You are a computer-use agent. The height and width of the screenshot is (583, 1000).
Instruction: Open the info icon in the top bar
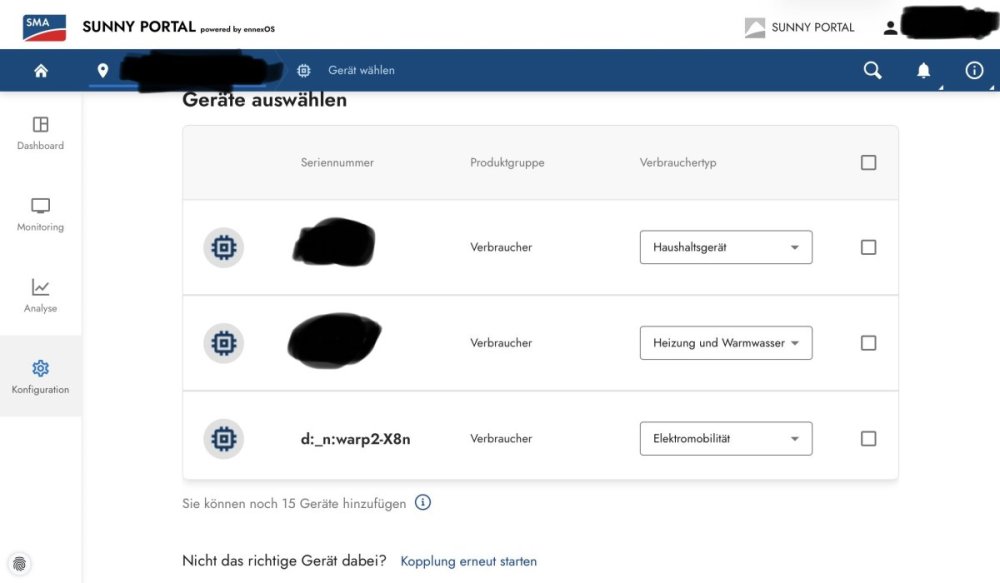[974, 70]
